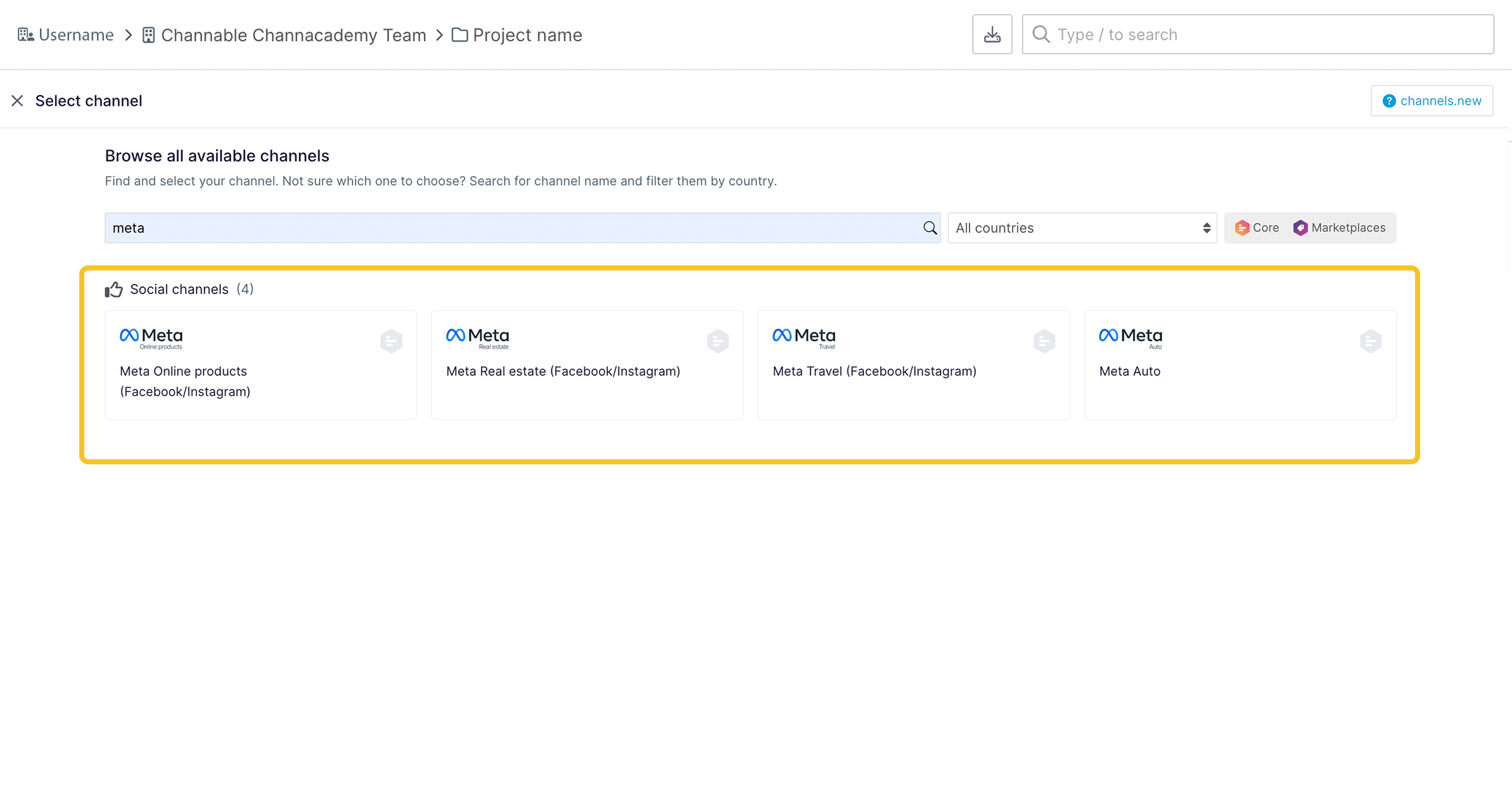Click the download icon button in header
This screenshot has width=1512, height=800.
pos(992,34)
